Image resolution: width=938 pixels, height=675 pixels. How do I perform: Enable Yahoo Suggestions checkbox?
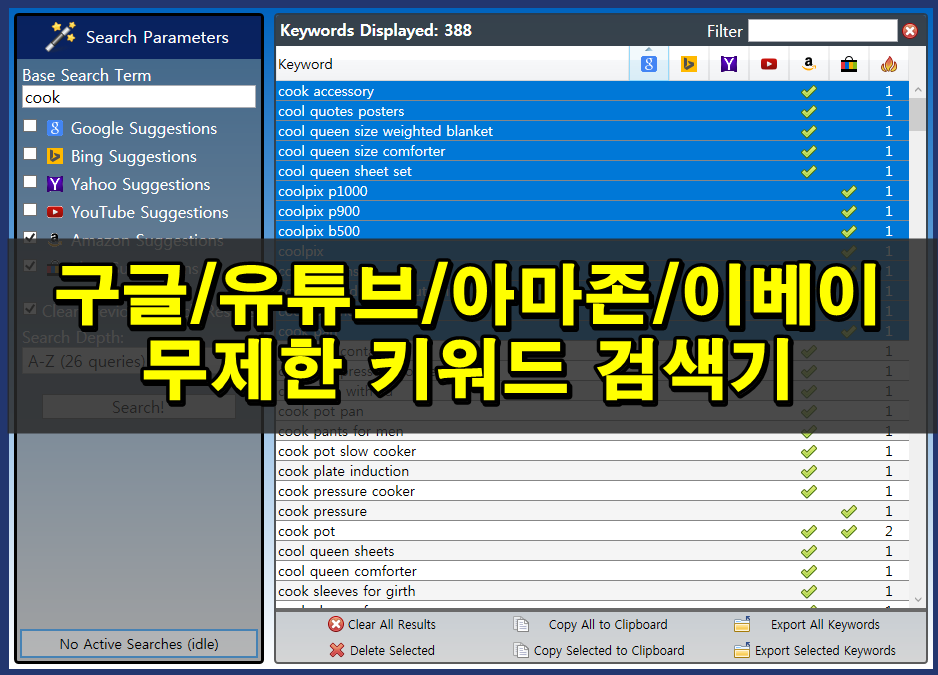click(30, 182)
